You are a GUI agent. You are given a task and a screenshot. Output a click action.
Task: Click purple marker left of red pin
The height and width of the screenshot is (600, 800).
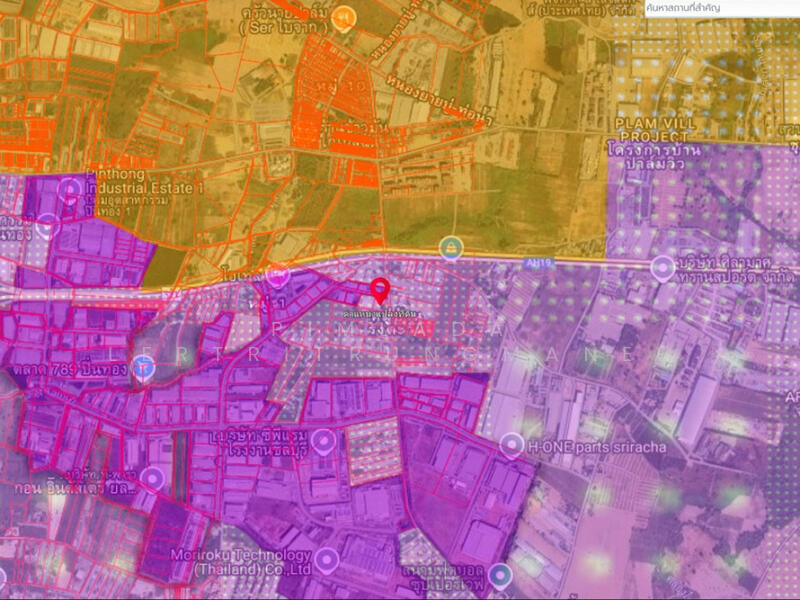(277, 273)
